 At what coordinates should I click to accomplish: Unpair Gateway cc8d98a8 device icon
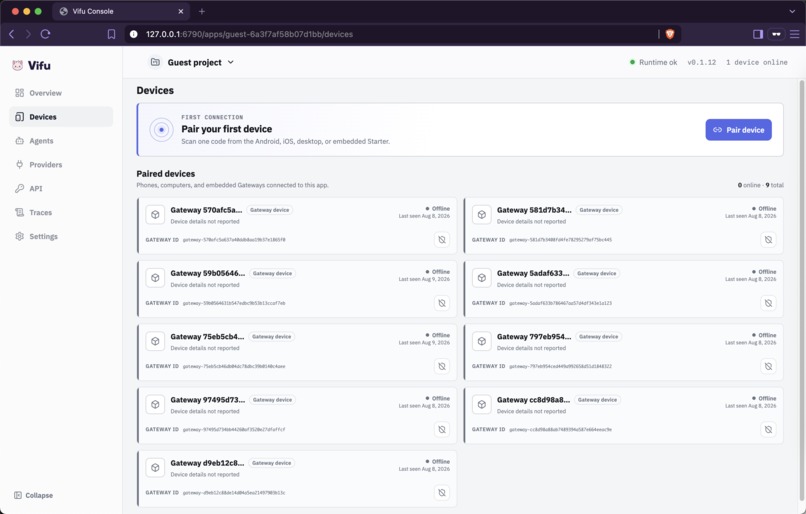coord(768,430)
